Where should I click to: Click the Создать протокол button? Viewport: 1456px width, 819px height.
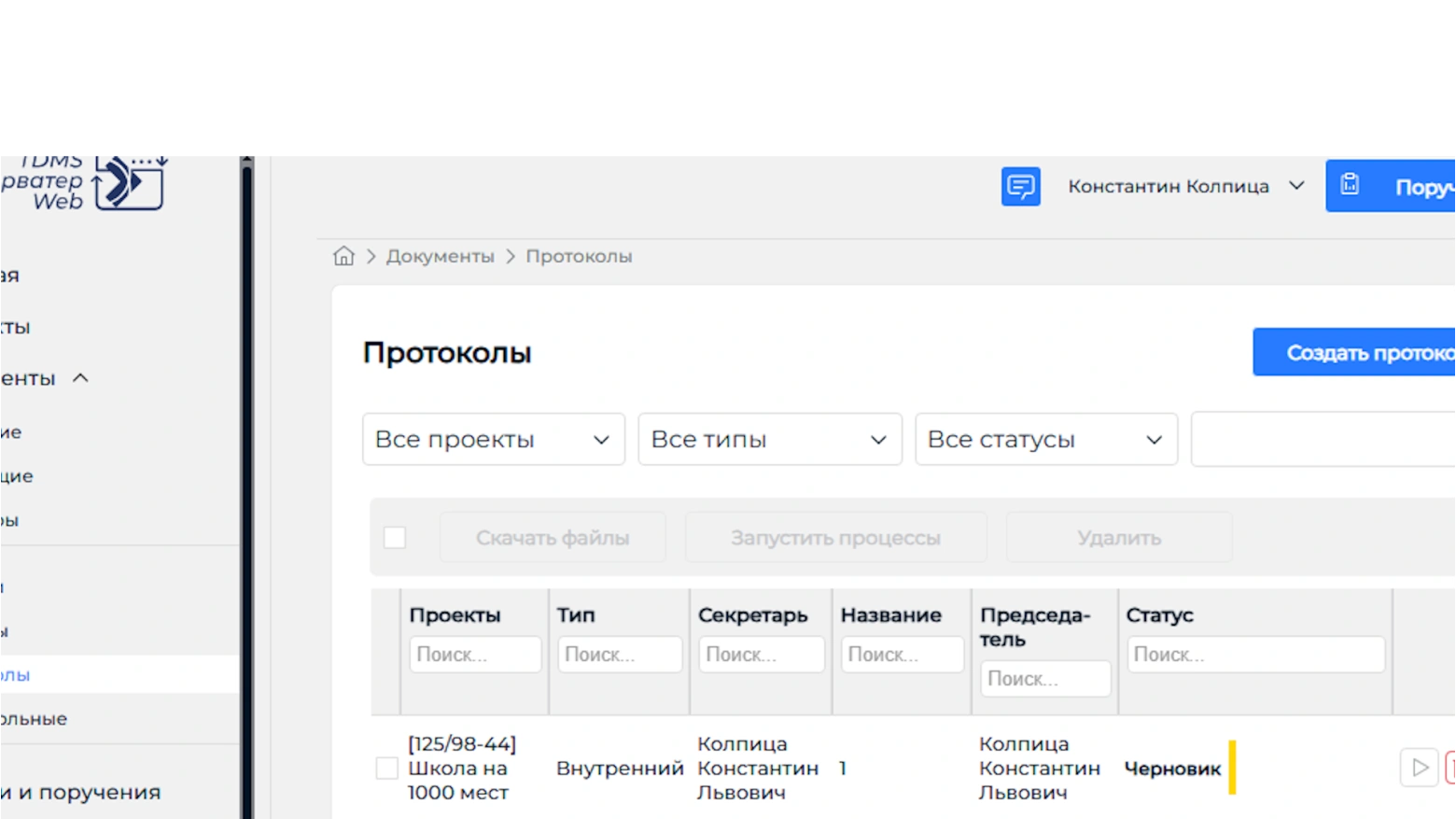point(1354,352)
